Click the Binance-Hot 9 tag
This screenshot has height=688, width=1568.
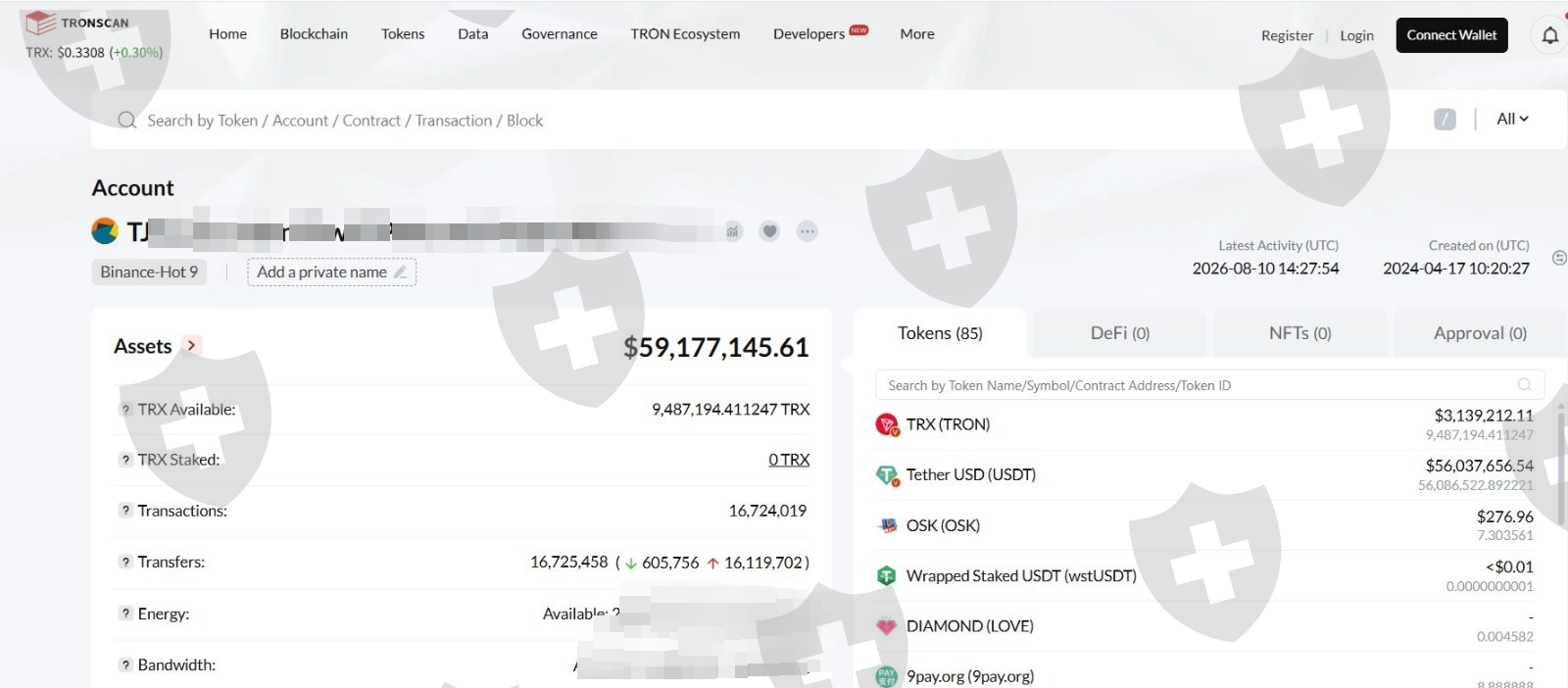tap(149, 272)
